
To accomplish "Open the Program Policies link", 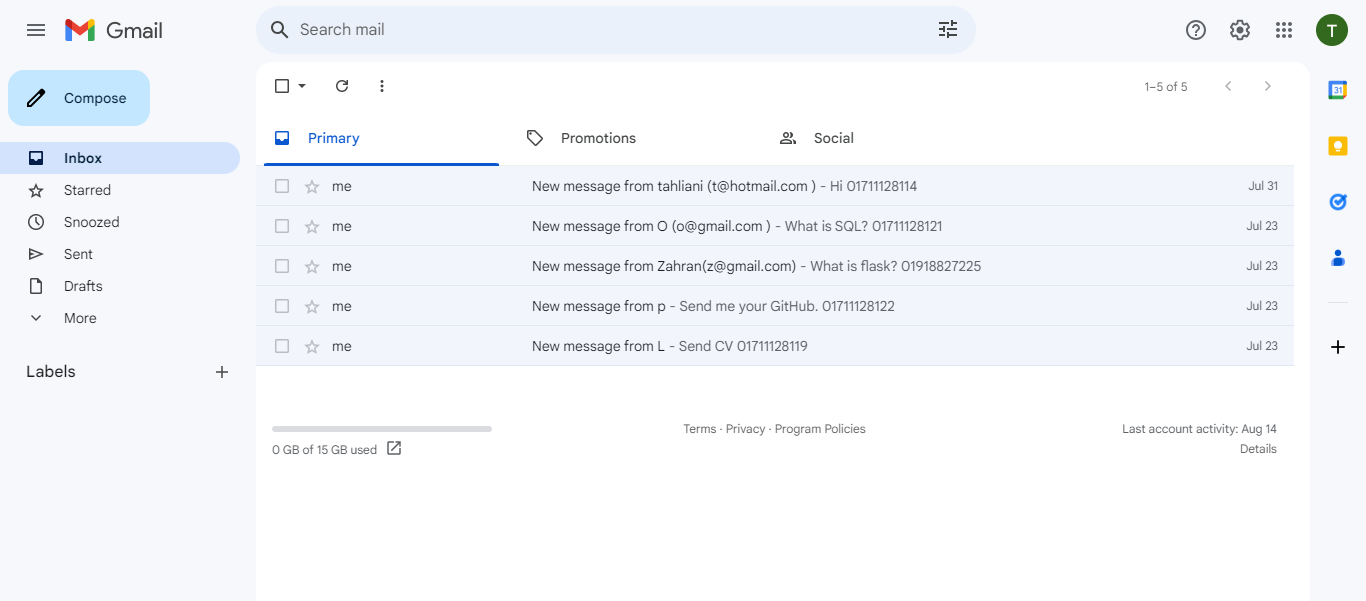I will tap(820, 429).
